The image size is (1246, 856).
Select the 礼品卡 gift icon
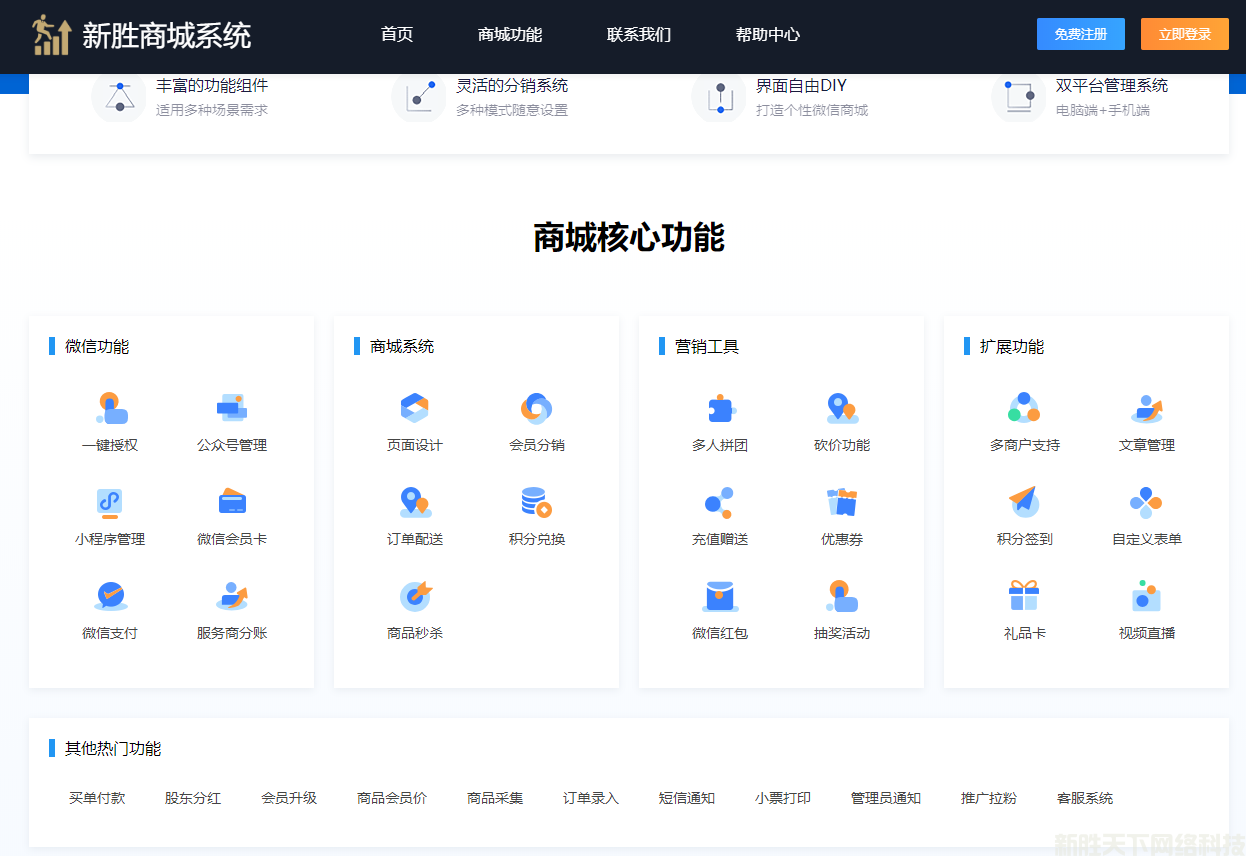point(1024,596)
